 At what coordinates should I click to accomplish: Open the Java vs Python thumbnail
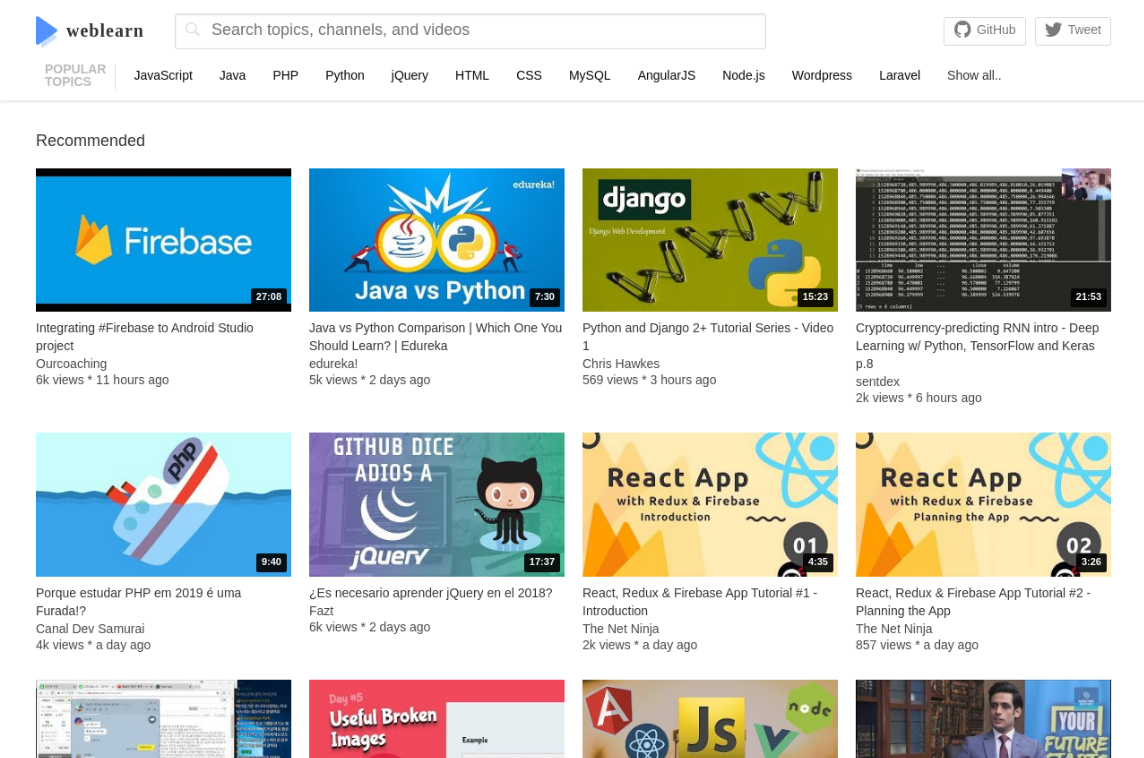pos(436,240)
